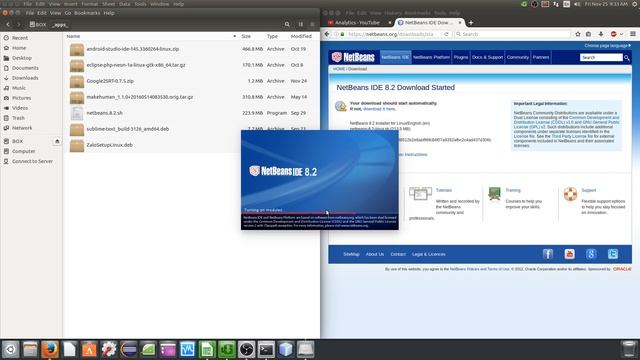Click 'Choose page language' selector

(607, 46)
